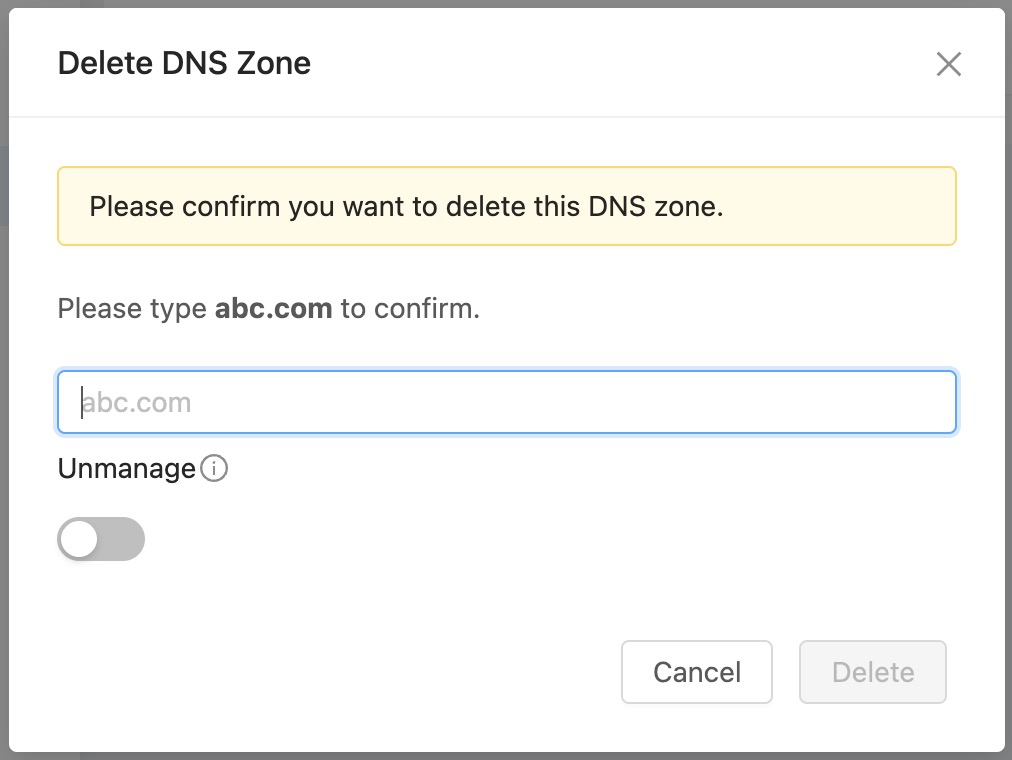Click the yellow confirmation warning banner
Screen dimensions: 1012x760
507,206
